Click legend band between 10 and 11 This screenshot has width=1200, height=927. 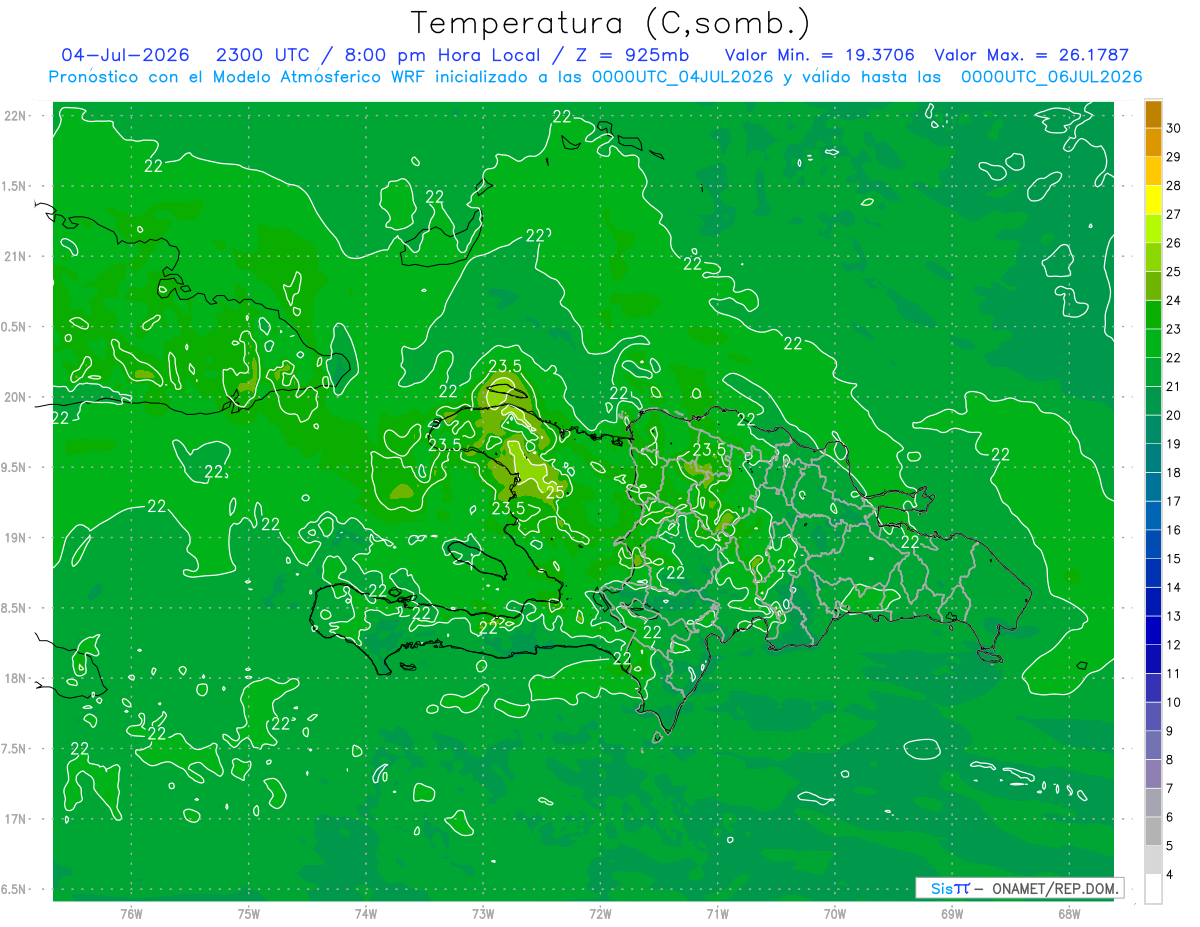1153,688
